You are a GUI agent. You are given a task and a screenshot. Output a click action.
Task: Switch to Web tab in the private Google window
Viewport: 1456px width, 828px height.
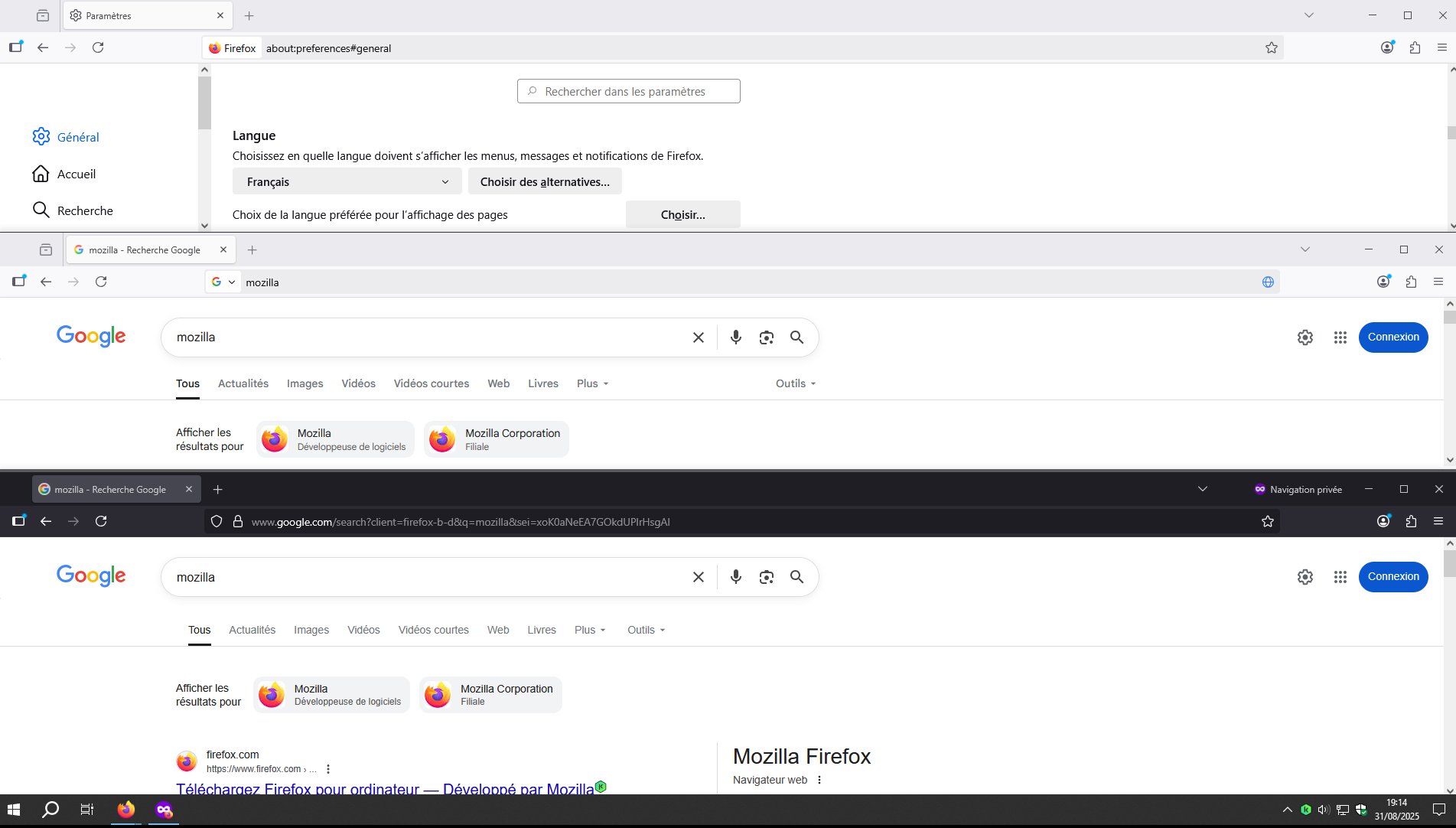pyautogui.click(x=498, y=630)
